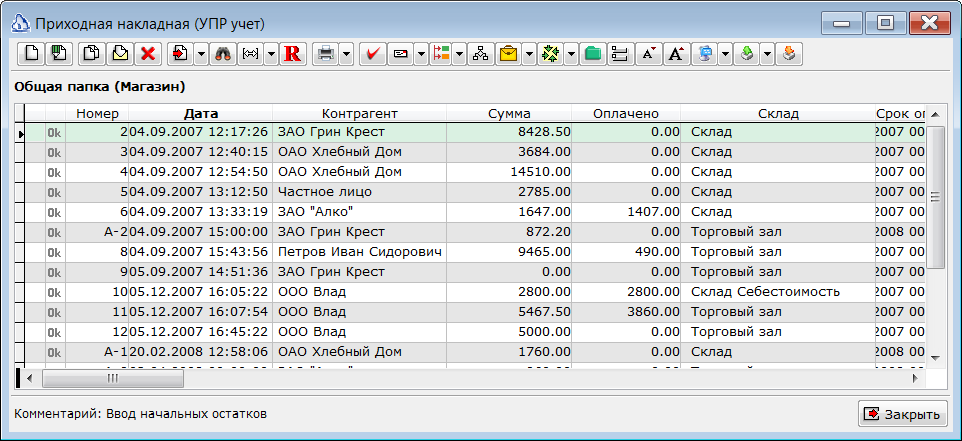Select the ЗАО "Алко" contractor cell
The image size is (962, 441).
360,212
